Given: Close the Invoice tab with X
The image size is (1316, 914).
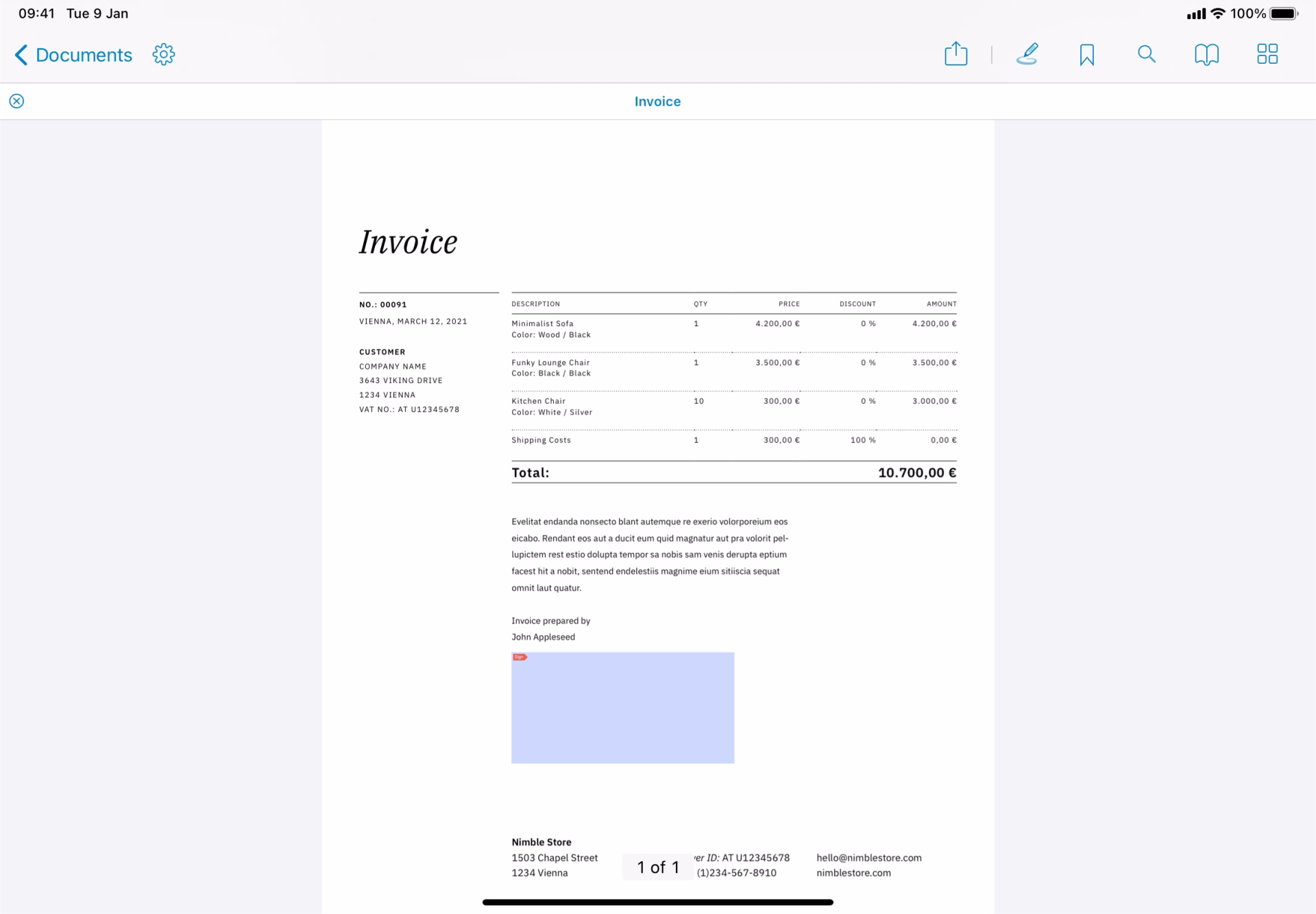Looking at the screenshot, I should [x=16, y=101].
